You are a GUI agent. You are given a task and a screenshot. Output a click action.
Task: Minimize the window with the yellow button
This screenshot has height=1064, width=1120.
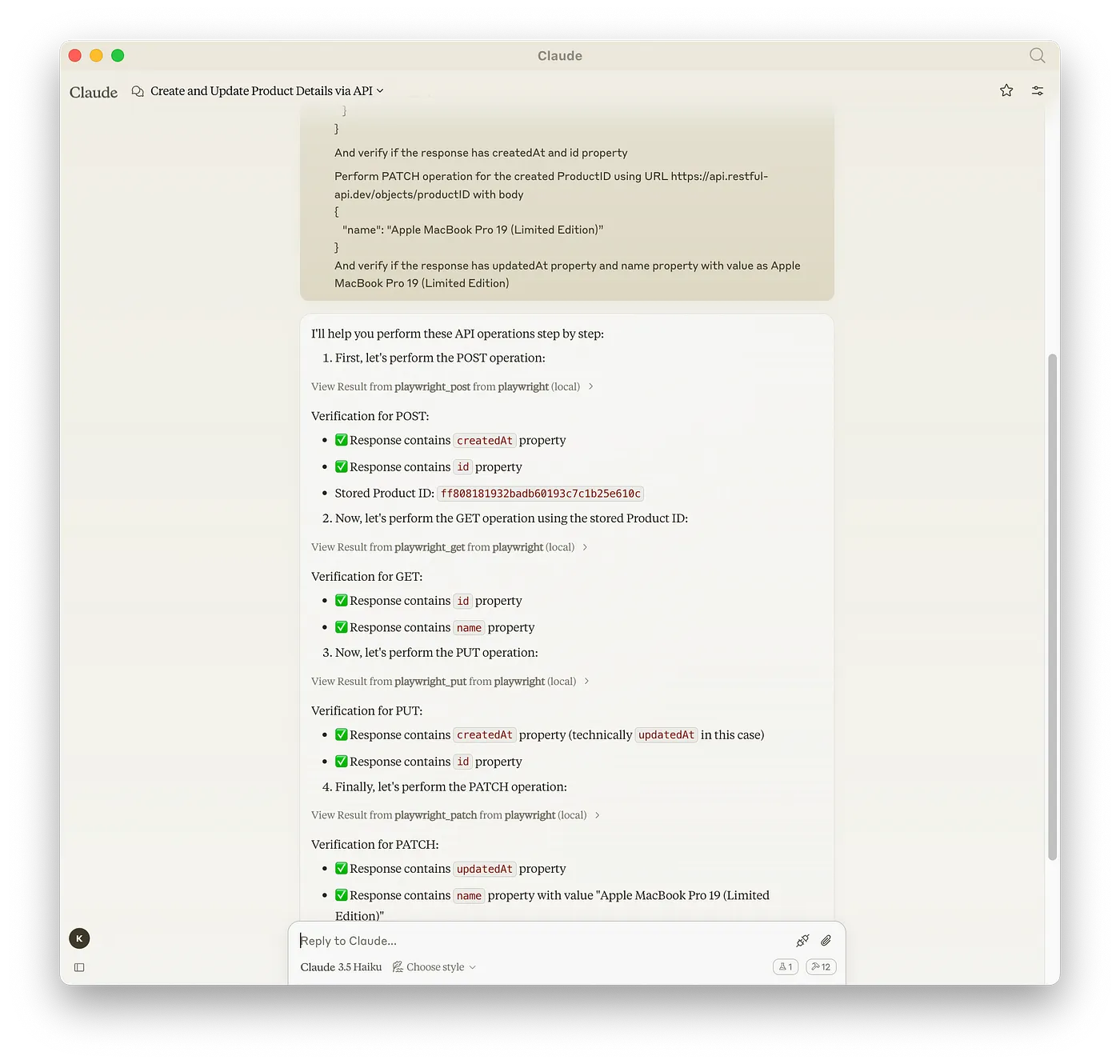click(x=96, y=55)
